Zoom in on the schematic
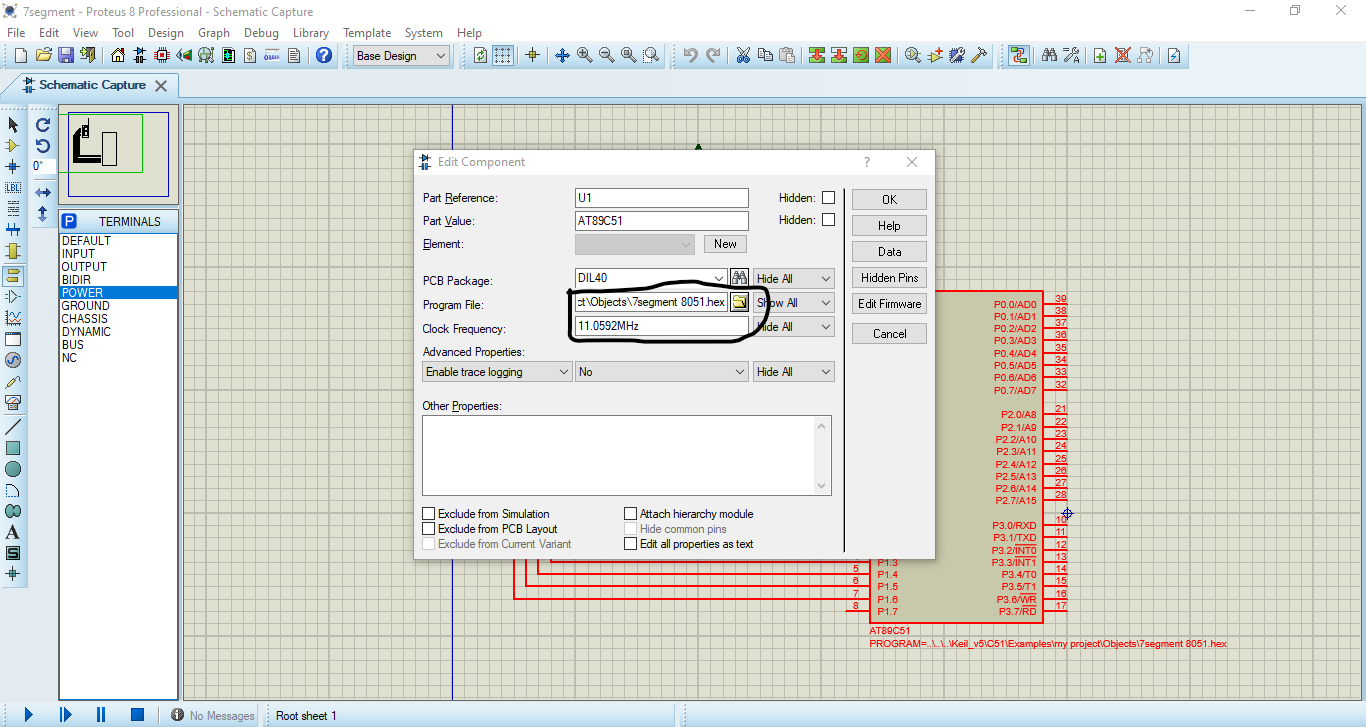 coord(585,55)
